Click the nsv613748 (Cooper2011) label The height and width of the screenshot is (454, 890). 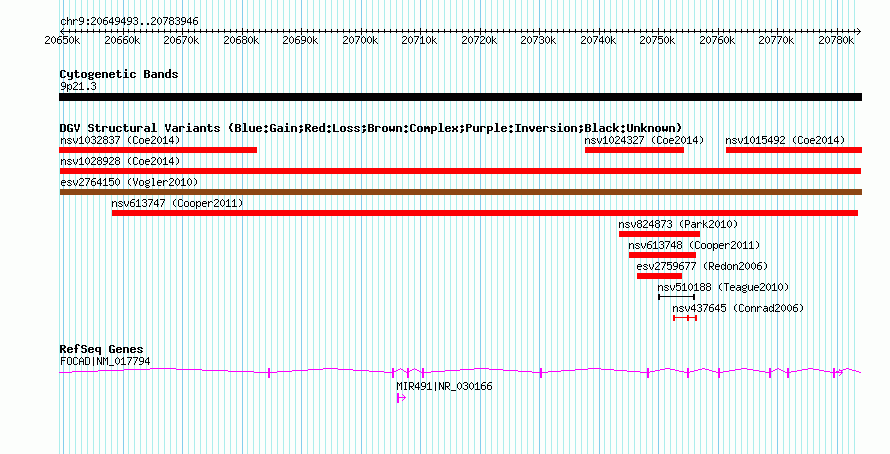pos(694,245)
